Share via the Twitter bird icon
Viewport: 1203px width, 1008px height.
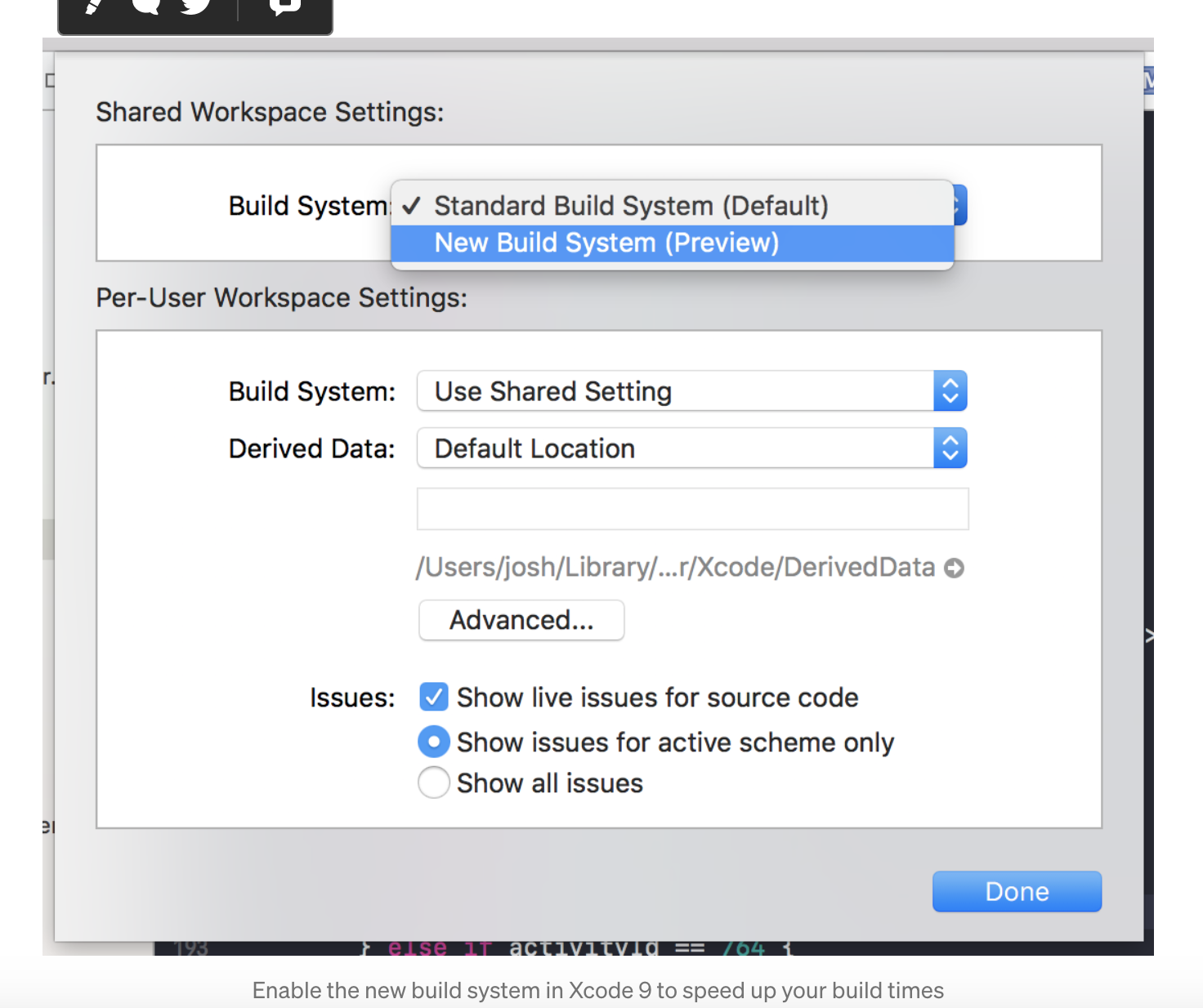click(x=195, y=7)
